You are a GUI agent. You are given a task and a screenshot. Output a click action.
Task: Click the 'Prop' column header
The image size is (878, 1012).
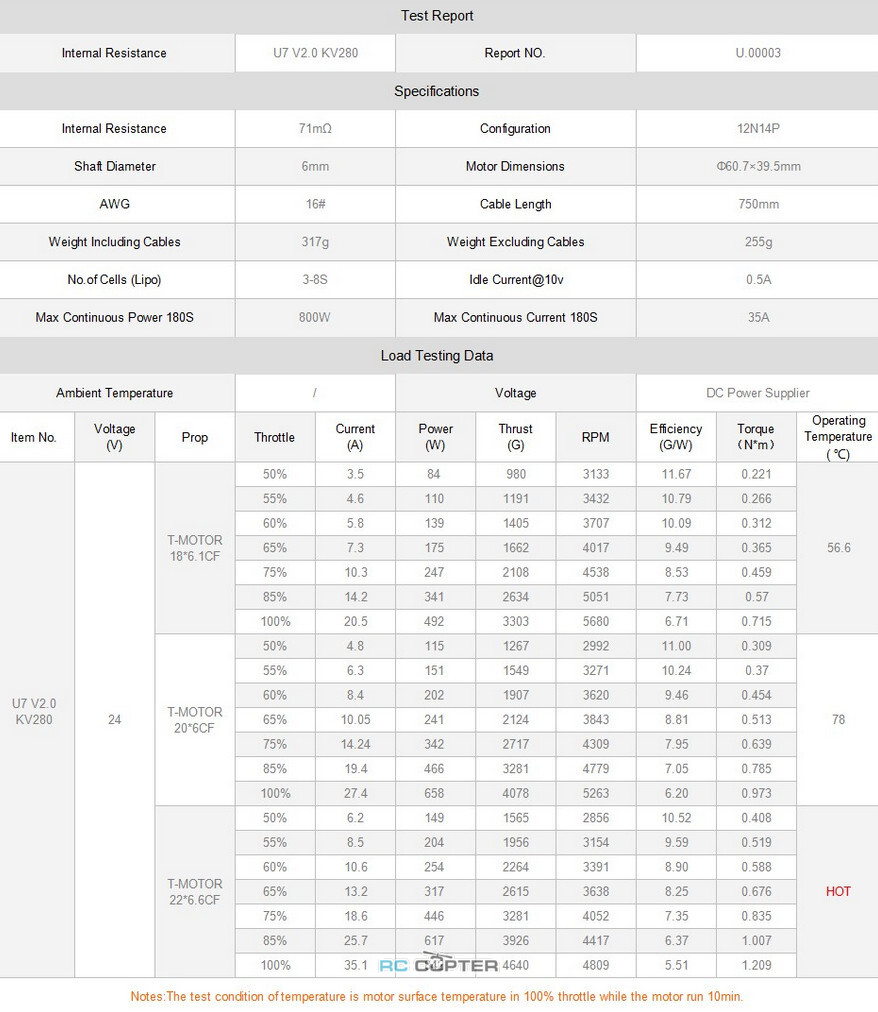coord(194,437)
